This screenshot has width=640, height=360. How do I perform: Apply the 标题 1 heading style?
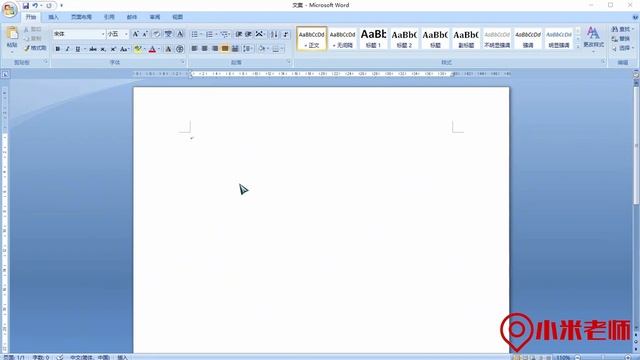pyautogui.click(x=373, y=39)
